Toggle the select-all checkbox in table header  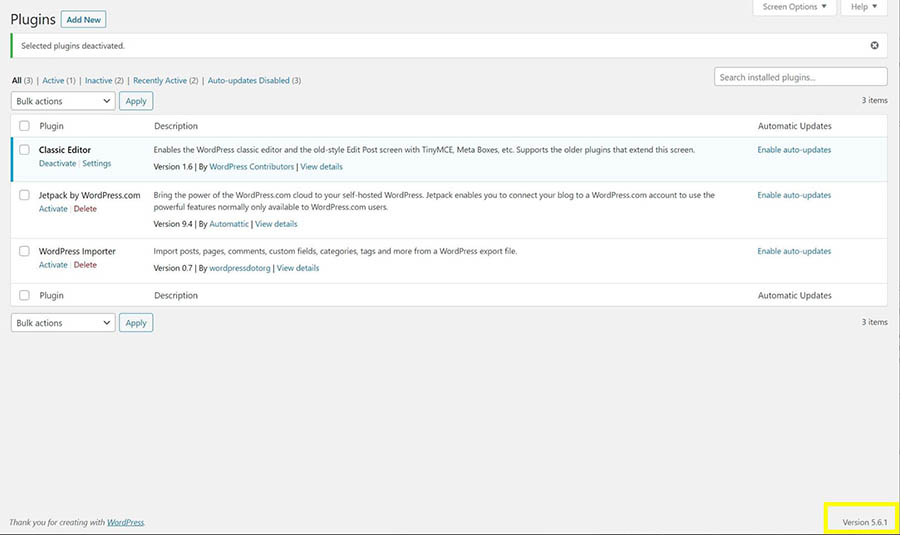pyautogui.click(x=25, y=126)
